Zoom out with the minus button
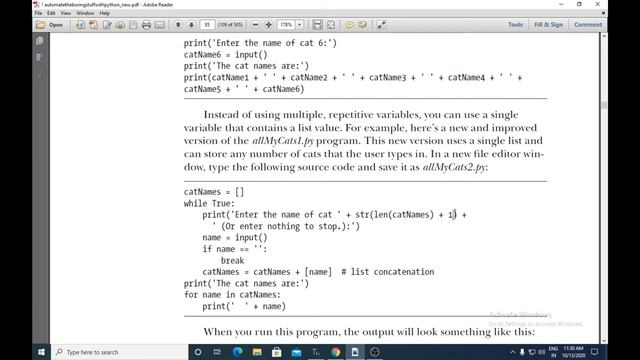The height and width of the screenshot is (360, 640). (256, 25)
